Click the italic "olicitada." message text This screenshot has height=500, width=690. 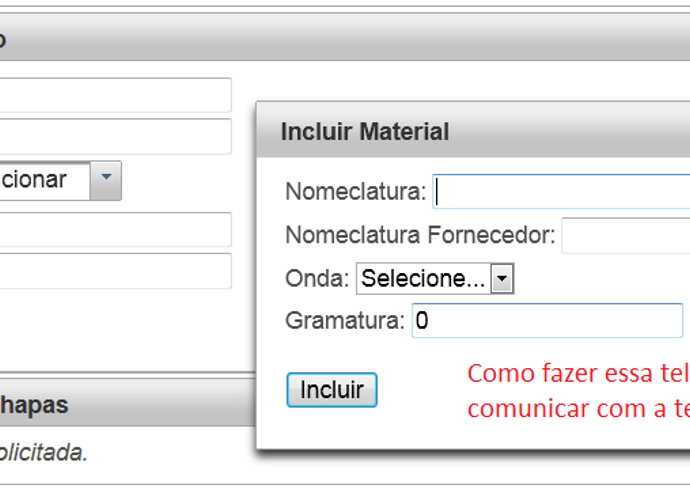[43, 452]
